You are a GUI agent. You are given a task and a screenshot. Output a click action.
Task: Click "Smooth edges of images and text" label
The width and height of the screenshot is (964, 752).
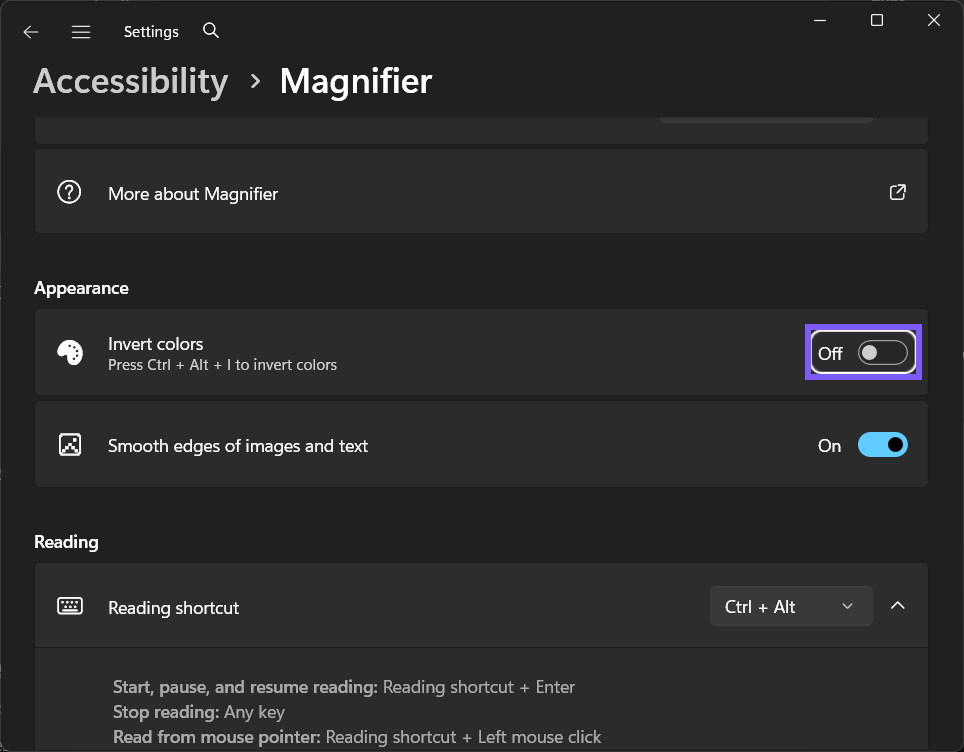coord(238,446)
